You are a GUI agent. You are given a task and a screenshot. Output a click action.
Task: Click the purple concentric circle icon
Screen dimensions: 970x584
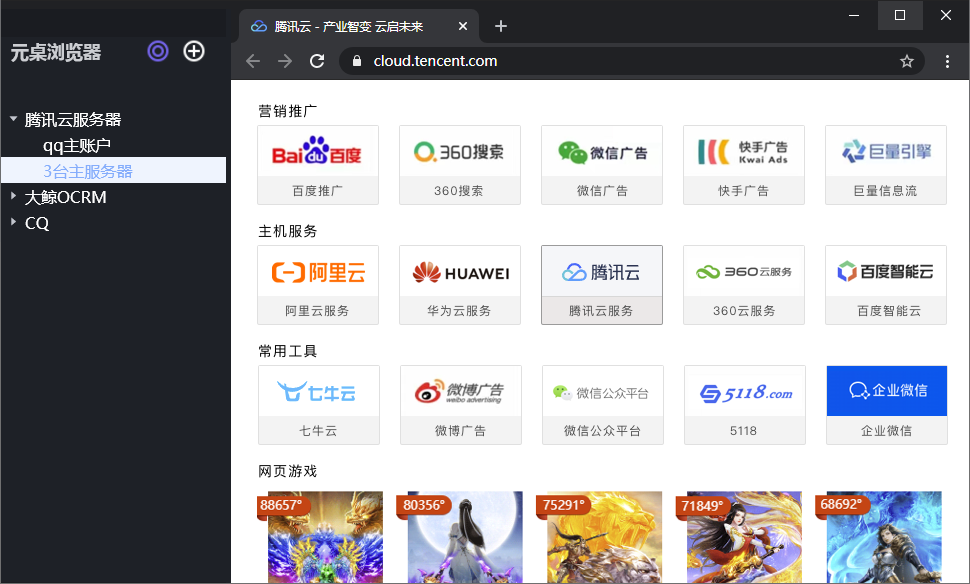(158, 51)
